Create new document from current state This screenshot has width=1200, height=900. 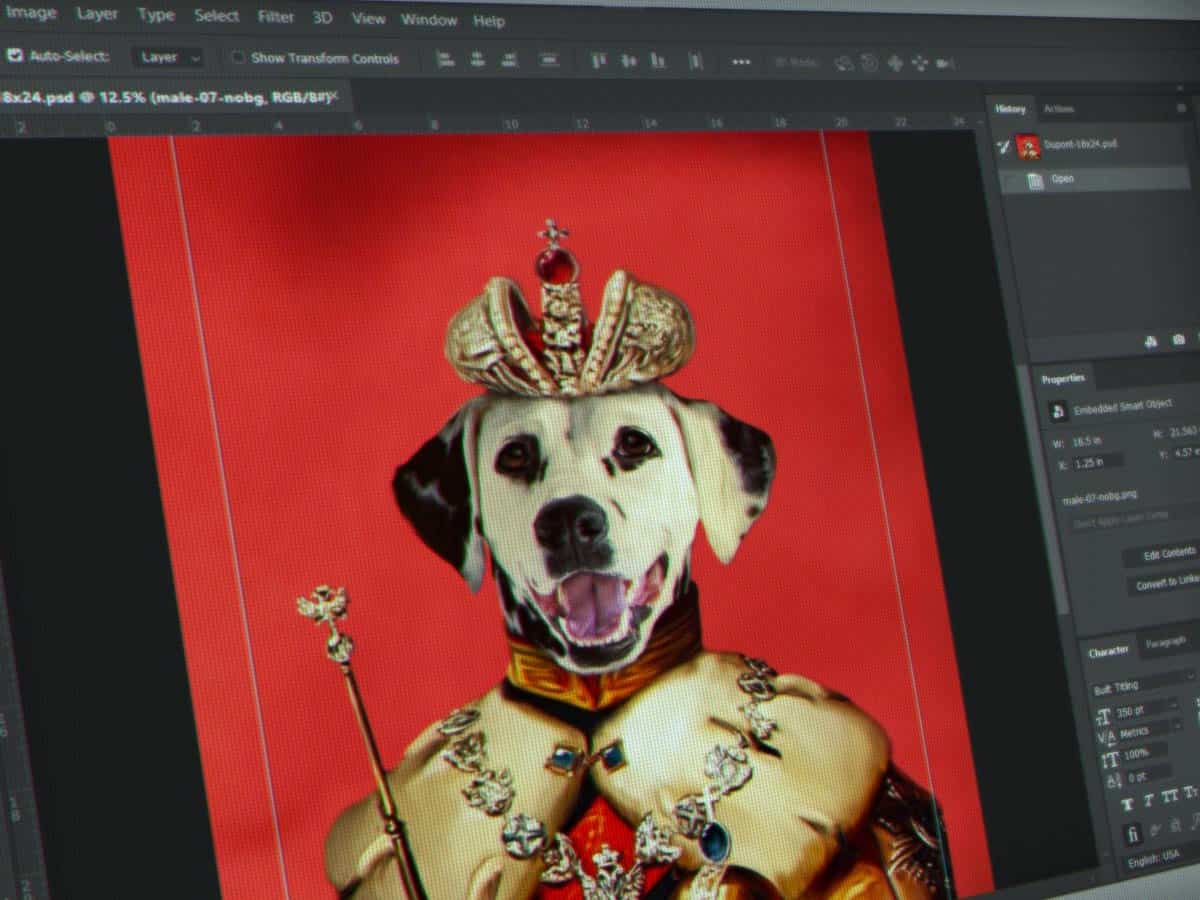point(1151,341)
